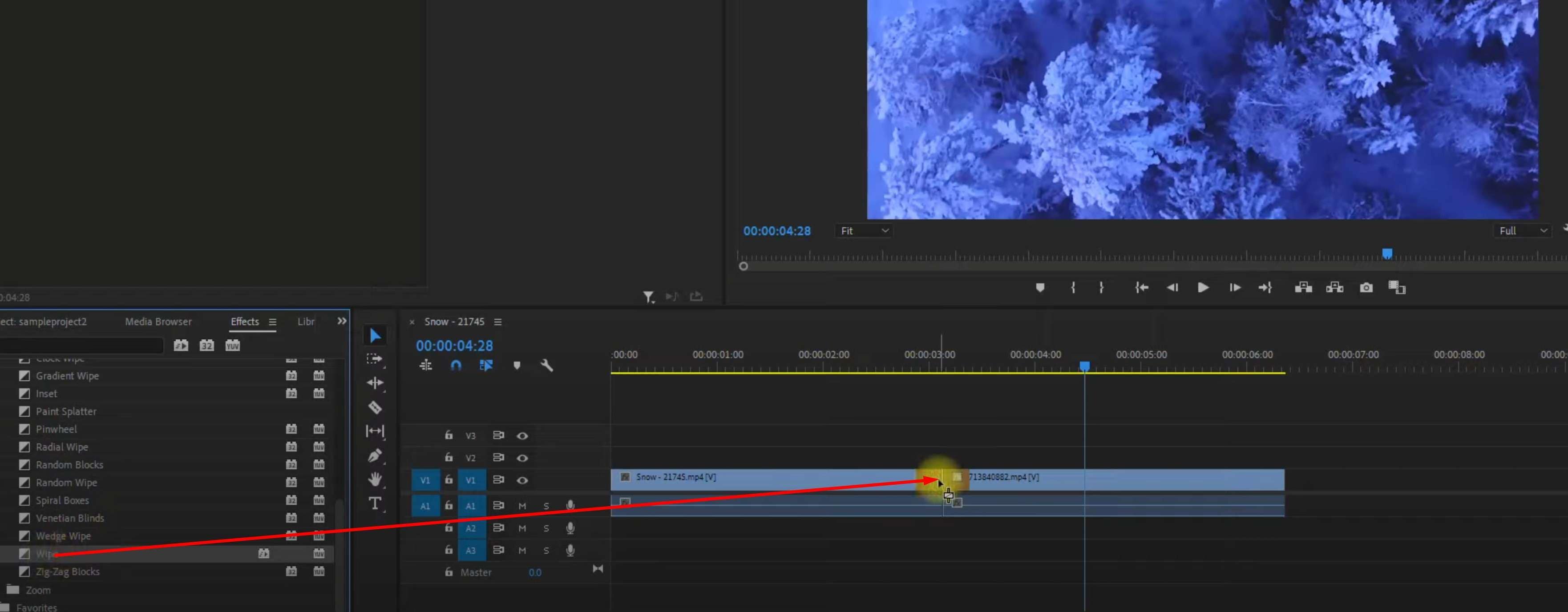This screenshot has height=612, width=1568.
Task: Open the Fit zoom level dropdown
Action: [864, 231]
